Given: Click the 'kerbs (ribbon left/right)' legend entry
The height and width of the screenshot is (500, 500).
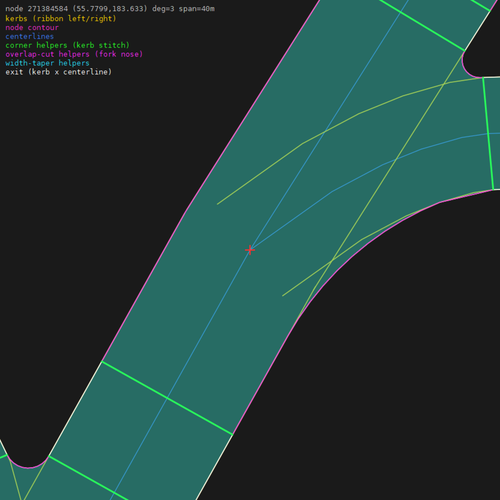Looking at the screenshot, I should (x=61, y=18).
